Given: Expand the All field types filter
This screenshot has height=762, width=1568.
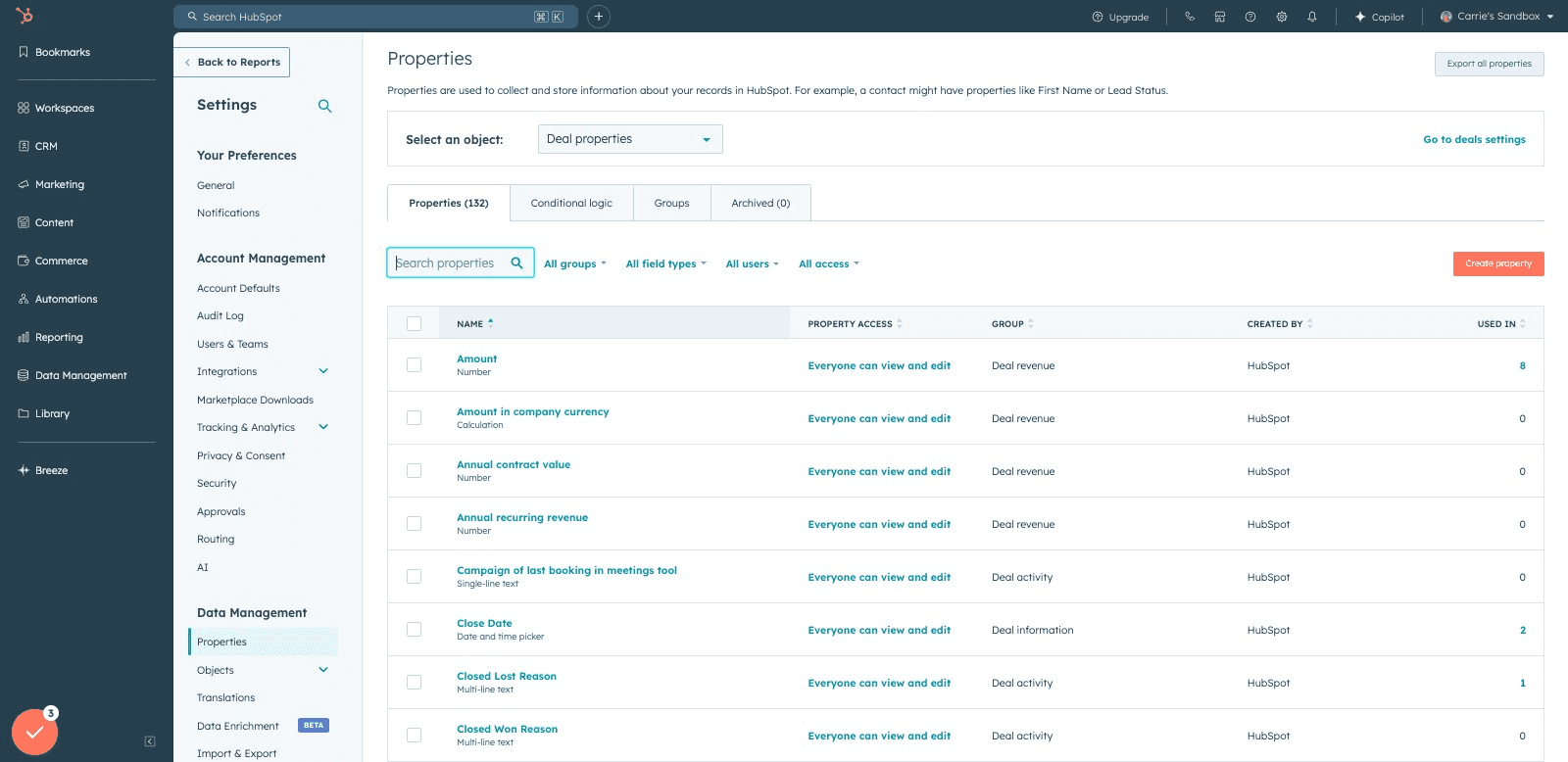Looking at the screenshot, I should pyautogui.click(x=665, y=263).
